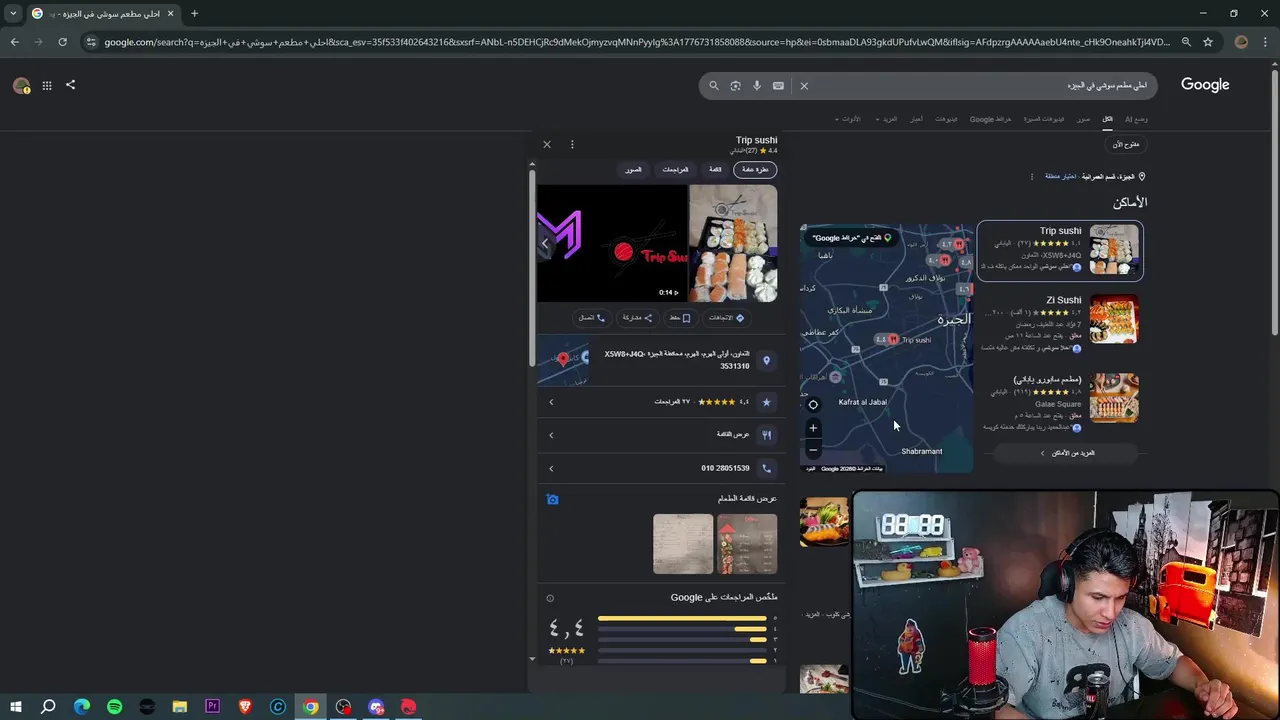Click the fork and knife menu icon
This screenshot has width=1280, height=720.
pos(767,435)
